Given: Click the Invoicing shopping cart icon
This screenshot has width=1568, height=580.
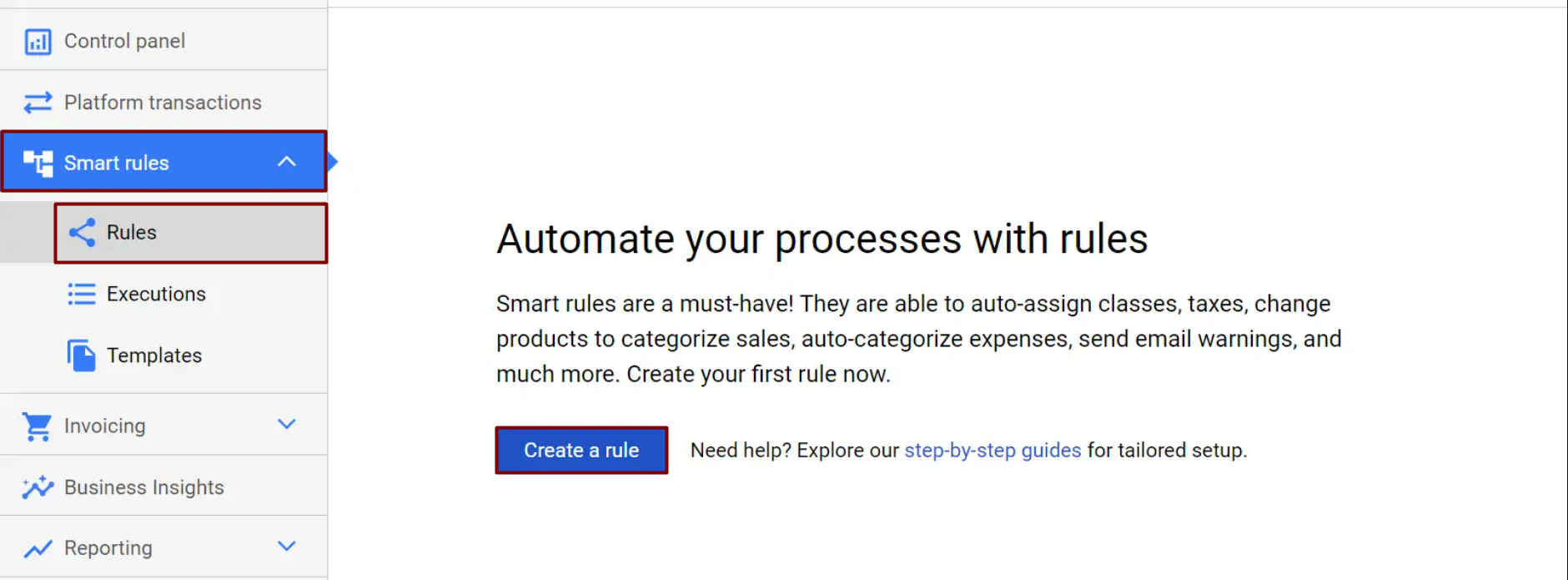Looking at the screenshot, I should pos(38,426).
